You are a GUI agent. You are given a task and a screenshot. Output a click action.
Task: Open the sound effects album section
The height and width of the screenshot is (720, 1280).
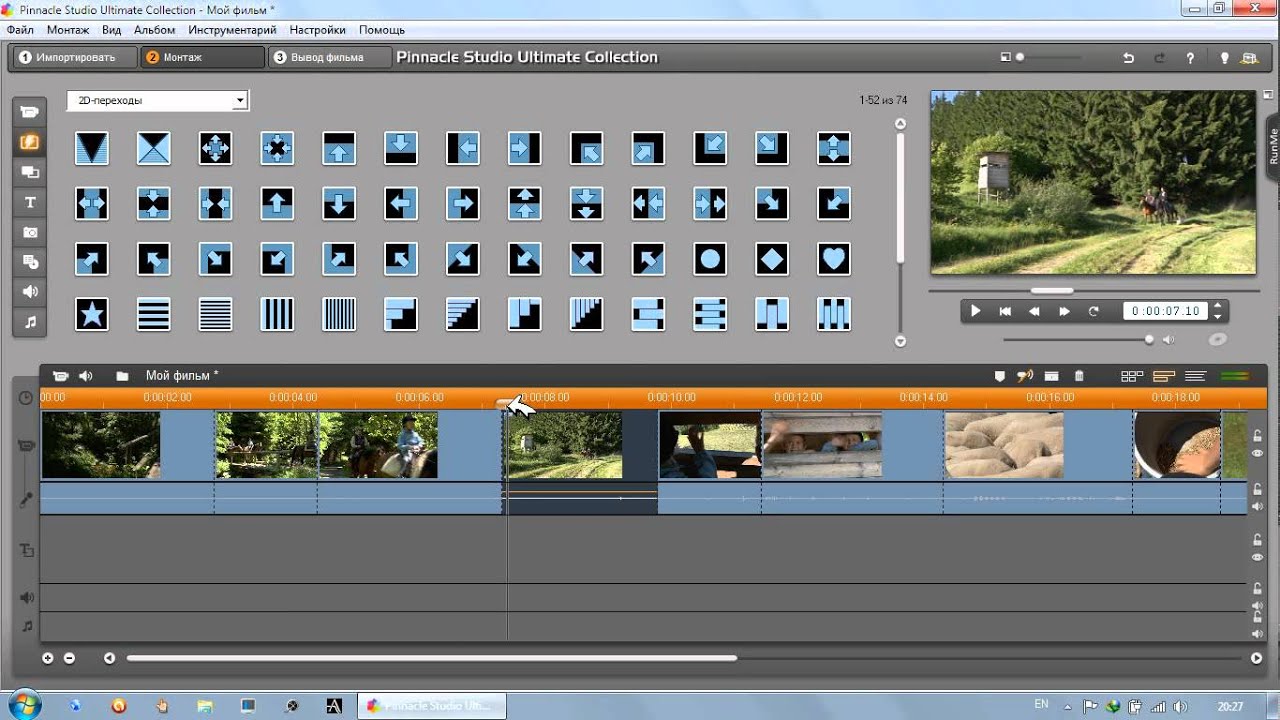pyautogui.click(x=30, y=292)
